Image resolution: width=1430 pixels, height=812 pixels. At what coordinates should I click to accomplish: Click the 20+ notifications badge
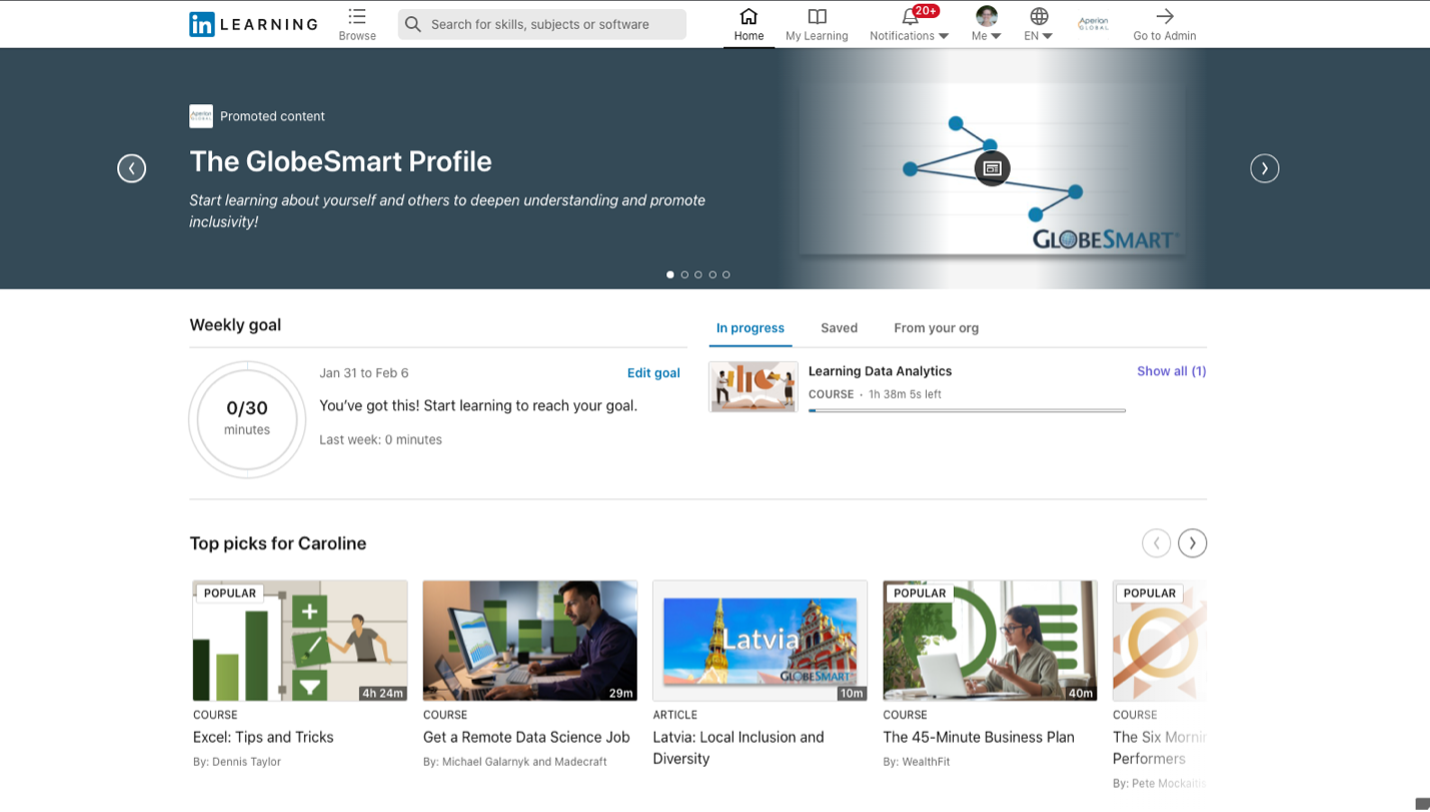tap(926, 11)
